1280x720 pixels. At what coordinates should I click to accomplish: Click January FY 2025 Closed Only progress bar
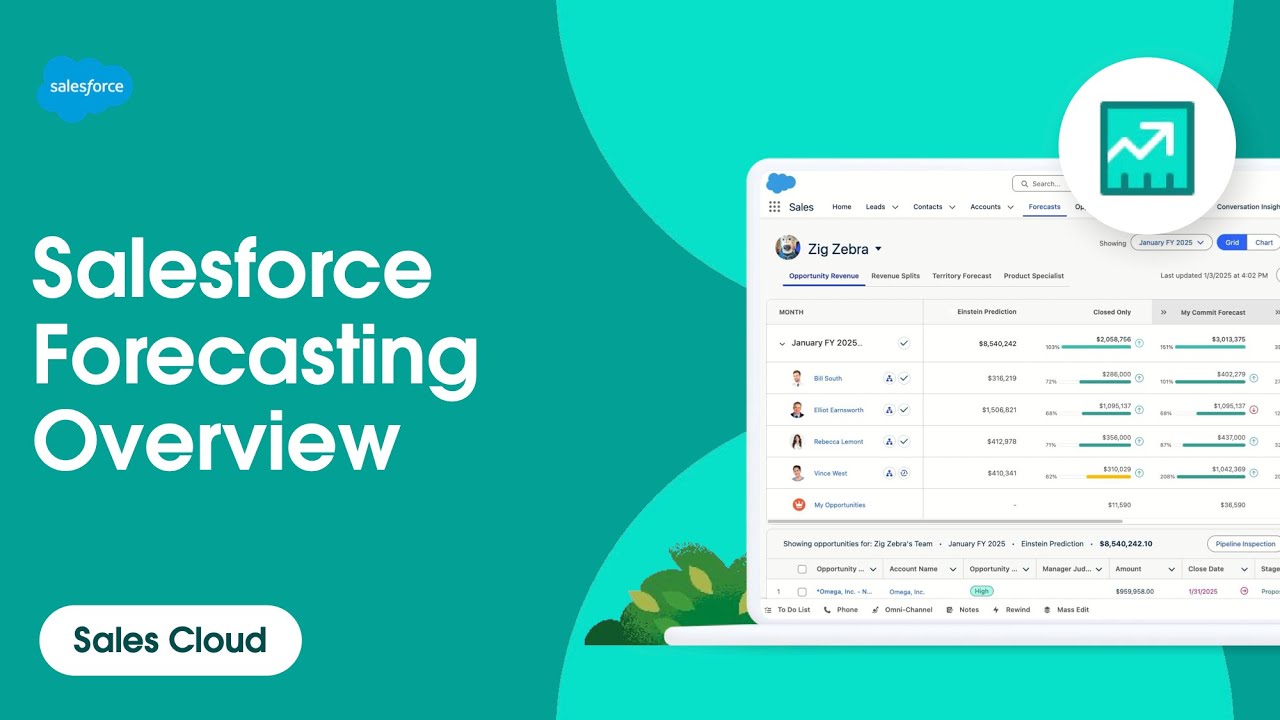(x=1096, y=347)
